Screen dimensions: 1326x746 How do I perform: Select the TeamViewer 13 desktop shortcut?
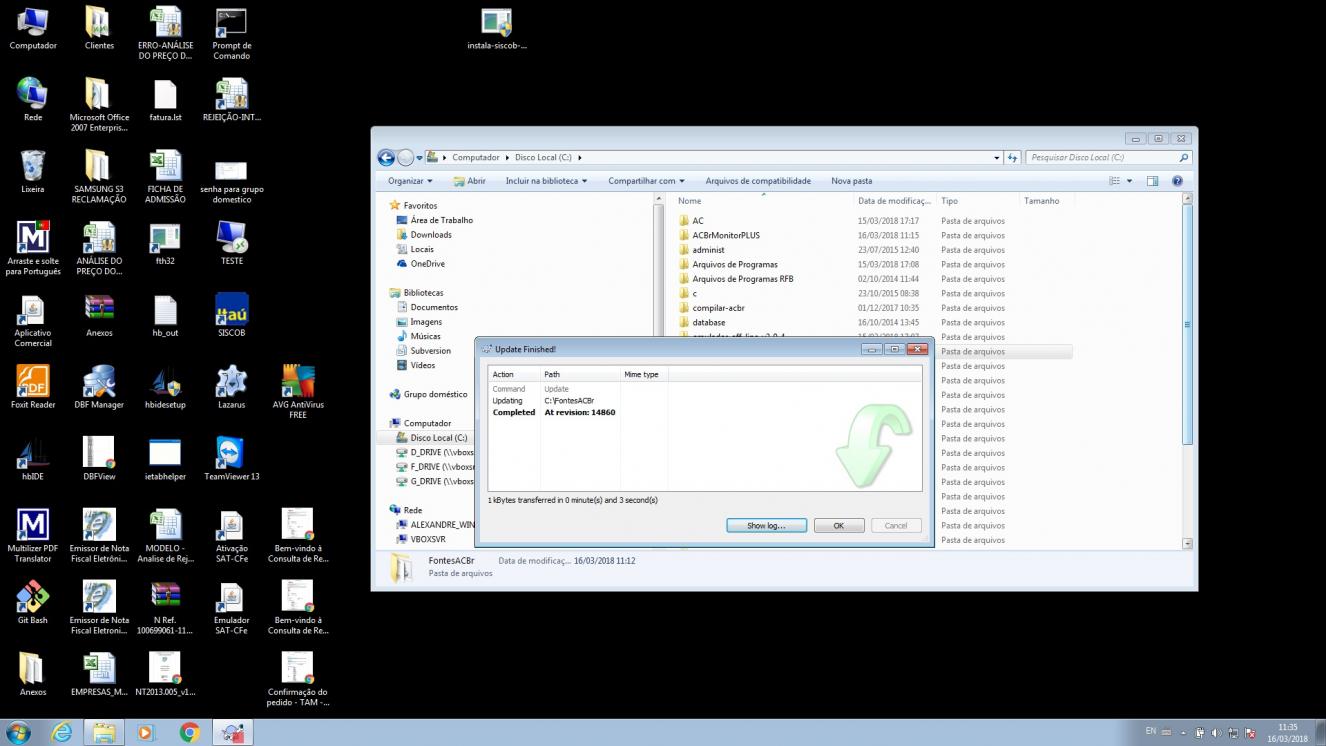(x=231, y=457)
